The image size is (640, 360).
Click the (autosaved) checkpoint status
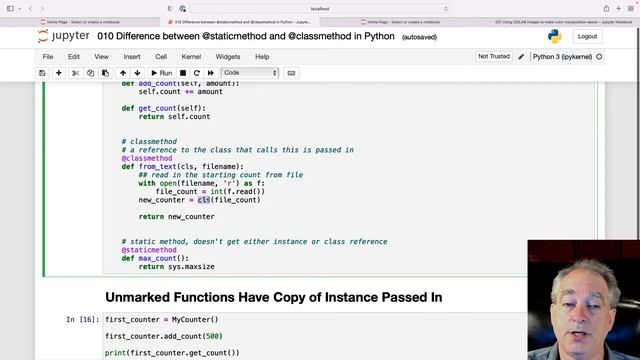pos(419,37)
